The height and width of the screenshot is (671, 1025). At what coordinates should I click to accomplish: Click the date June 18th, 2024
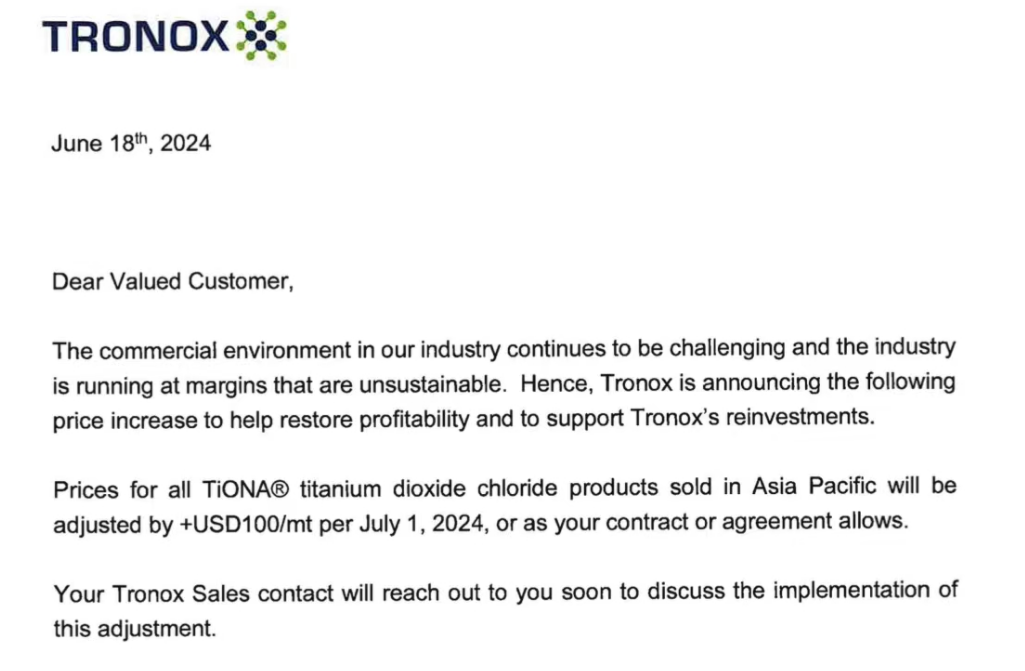[x=131, y=143]
